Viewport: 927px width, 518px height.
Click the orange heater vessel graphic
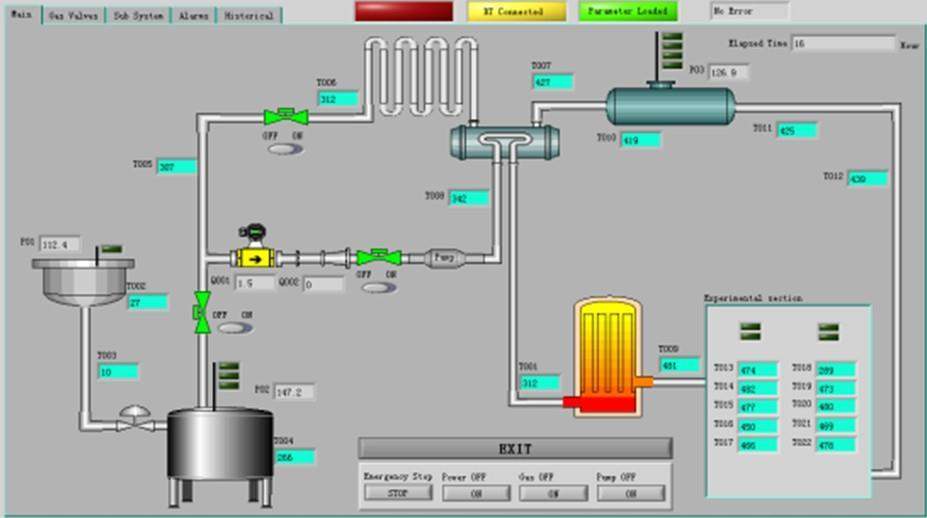[608, 357]
